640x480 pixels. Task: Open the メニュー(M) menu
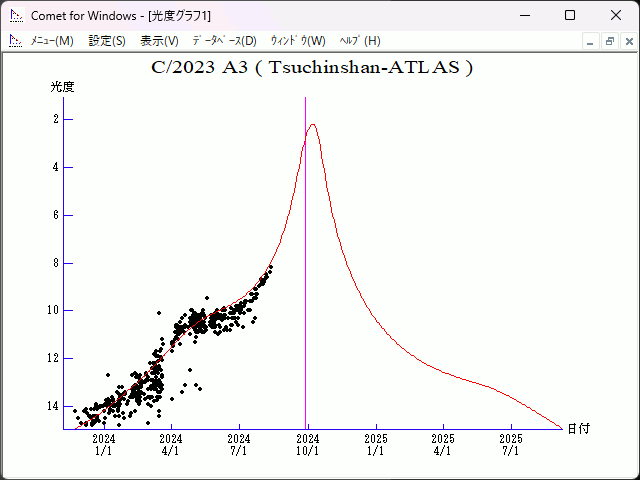[52, 41]
